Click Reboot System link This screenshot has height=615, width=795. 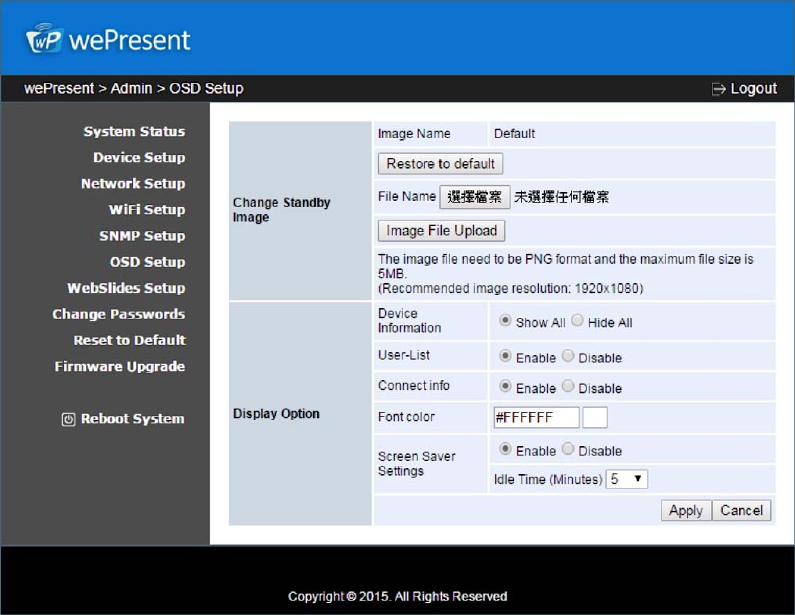tap(133, 419)
